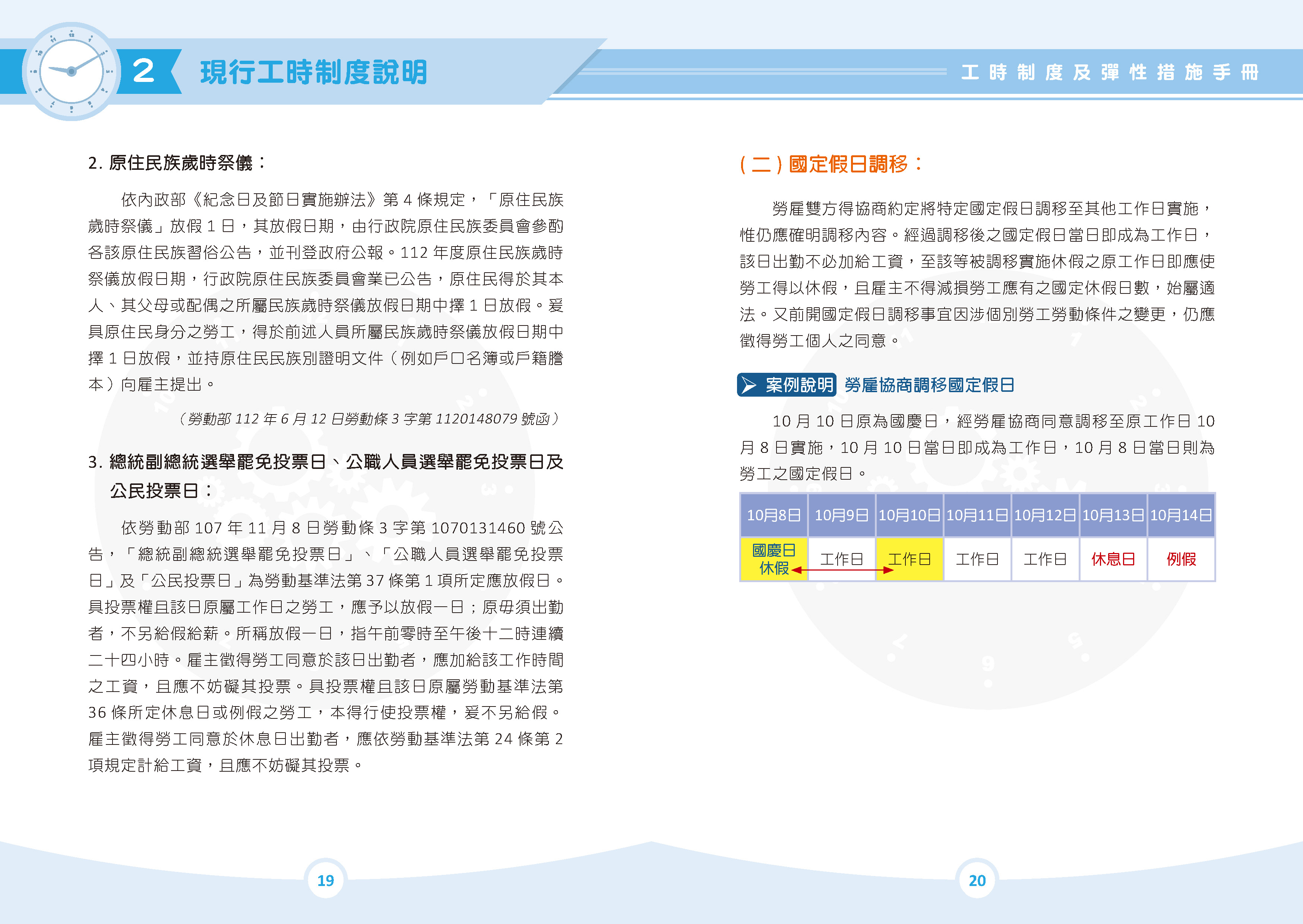This screenshot has width=1303, height=924.
Task: Click the line 勞工之國定假日
Action: (x=803, y=473)
